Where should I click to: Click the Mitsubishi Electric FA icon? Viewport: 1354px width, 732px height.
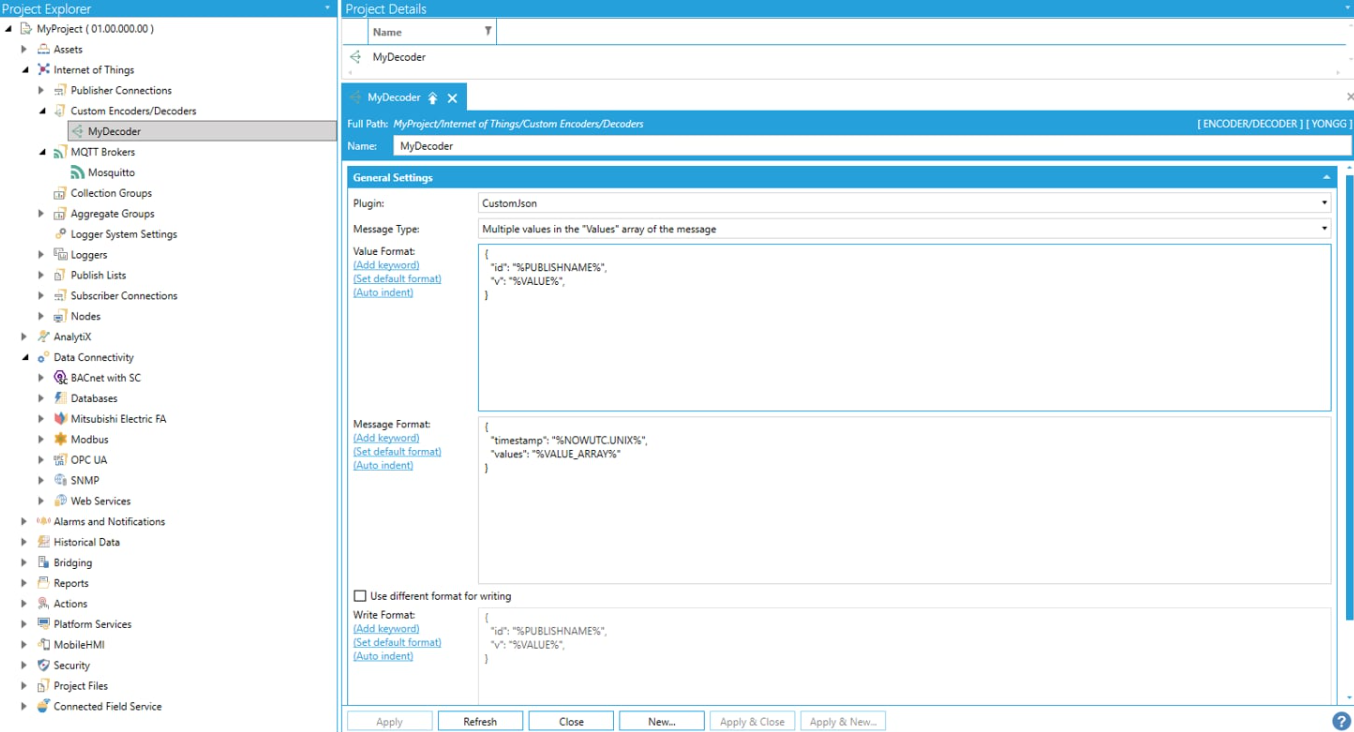click(60, 419)
